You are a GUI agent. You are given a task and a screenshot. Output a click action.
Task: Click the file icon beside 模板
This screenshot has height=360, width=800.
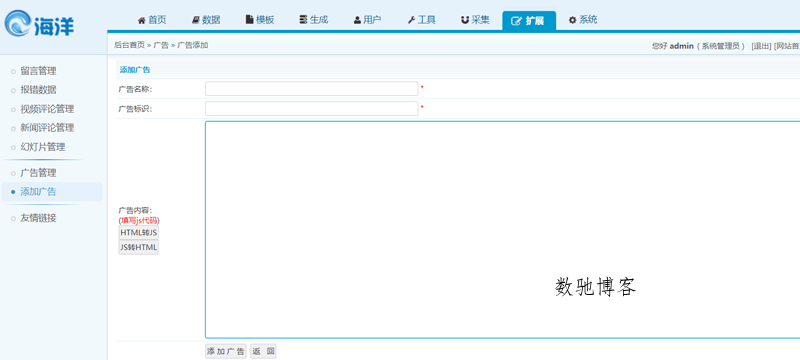coord(249,20)
